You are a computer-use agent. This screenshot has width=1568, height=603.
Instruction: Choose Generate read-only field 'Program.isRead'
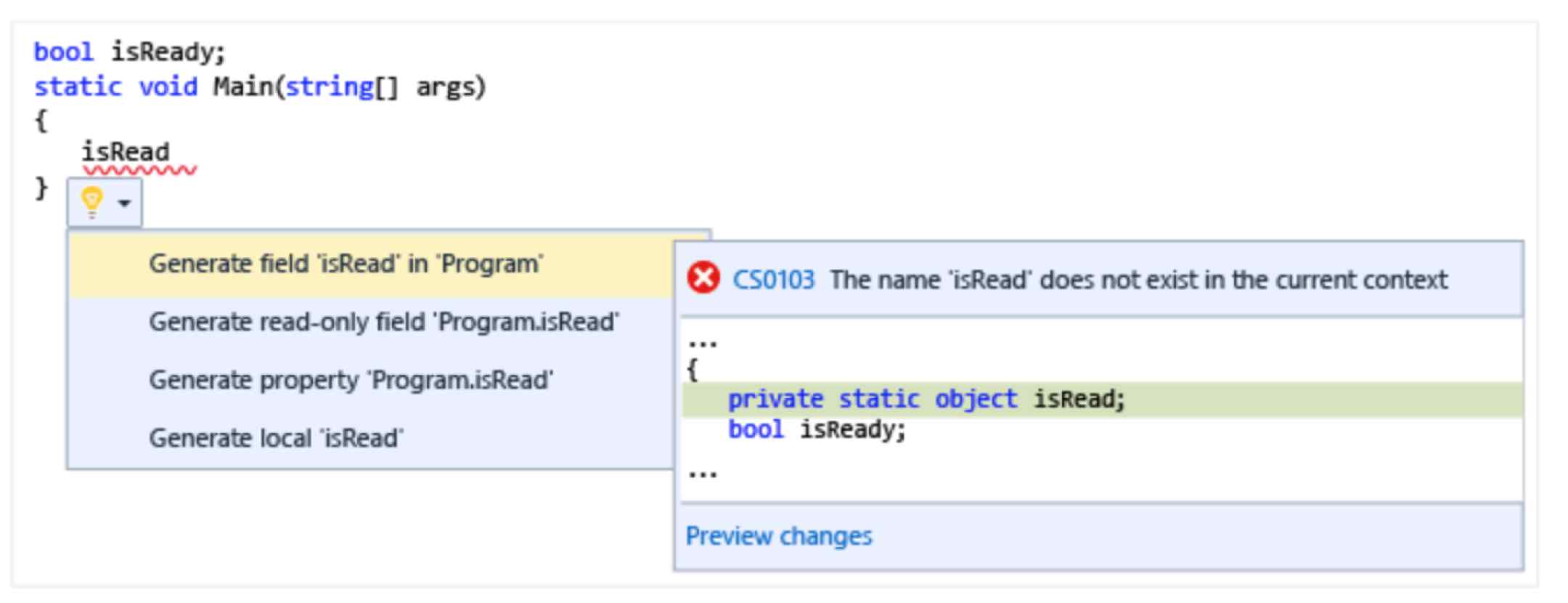[383, 322]
